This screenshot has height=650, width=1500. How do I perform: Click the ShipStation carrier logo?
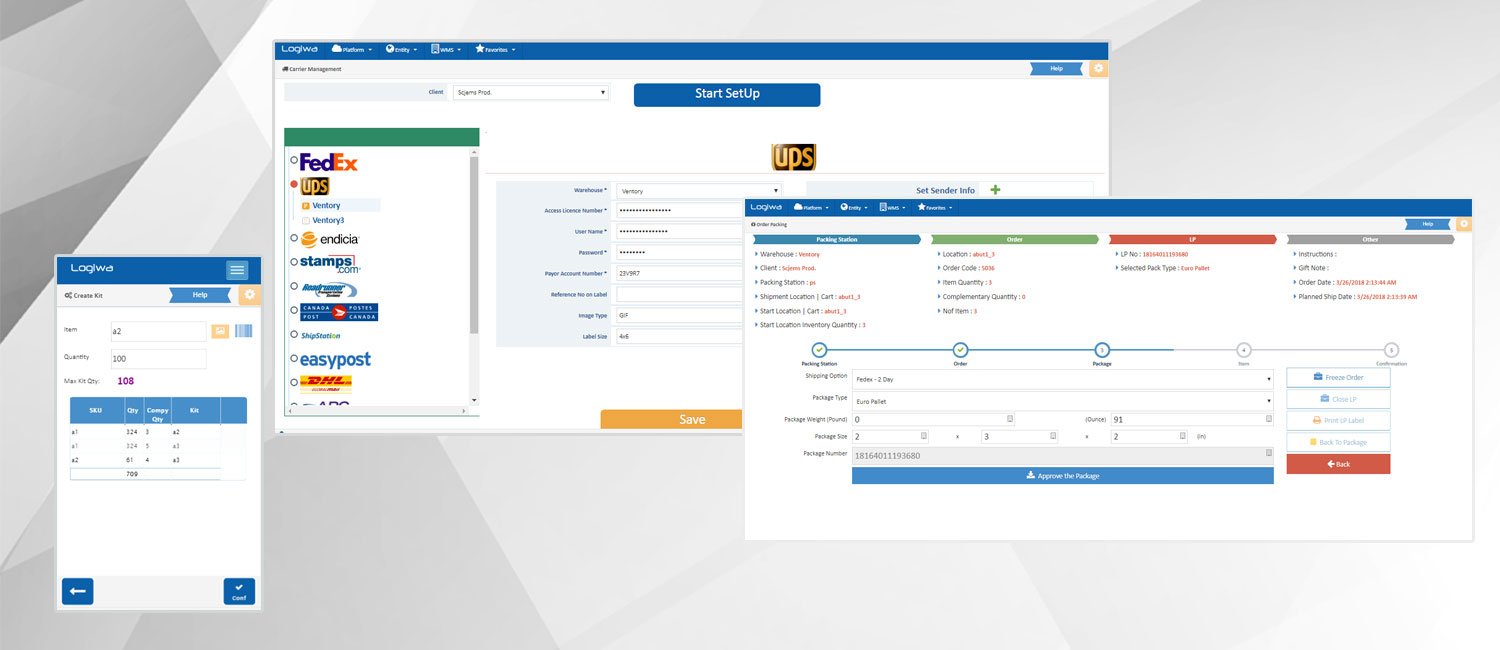320,336
